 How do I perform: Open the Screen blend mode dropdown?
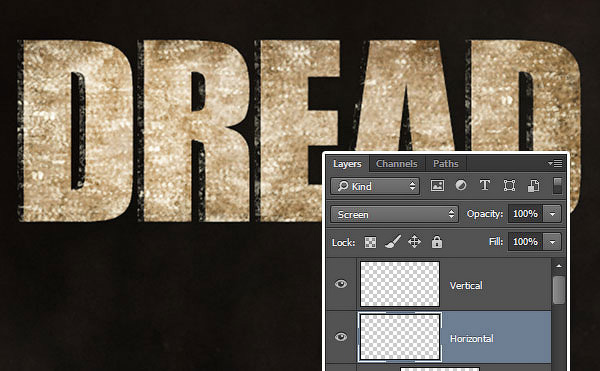(395, 215)
